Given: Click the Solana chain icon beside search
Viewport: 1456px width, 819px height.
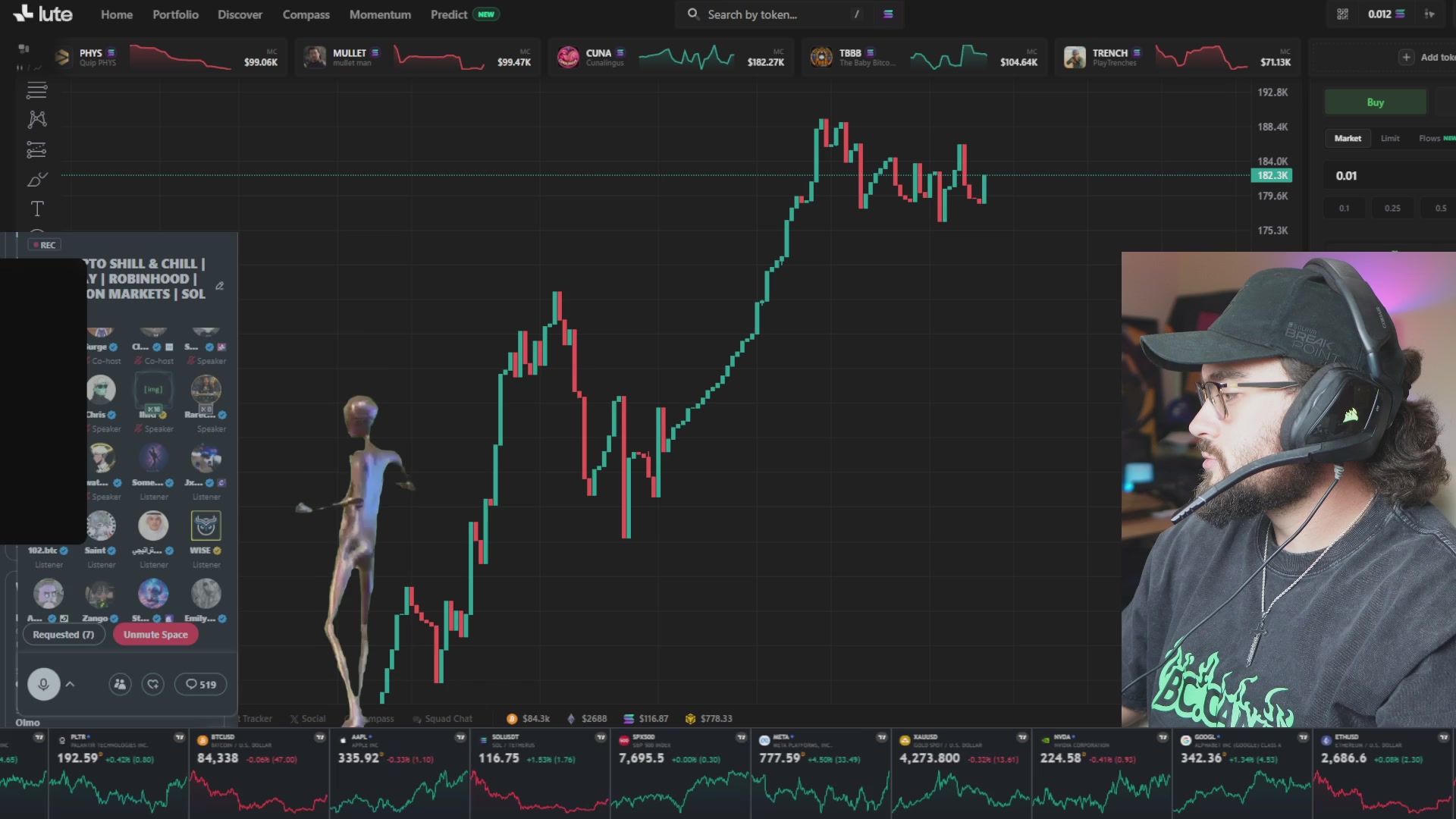Looking at the screenshot, I should [888, 14].
